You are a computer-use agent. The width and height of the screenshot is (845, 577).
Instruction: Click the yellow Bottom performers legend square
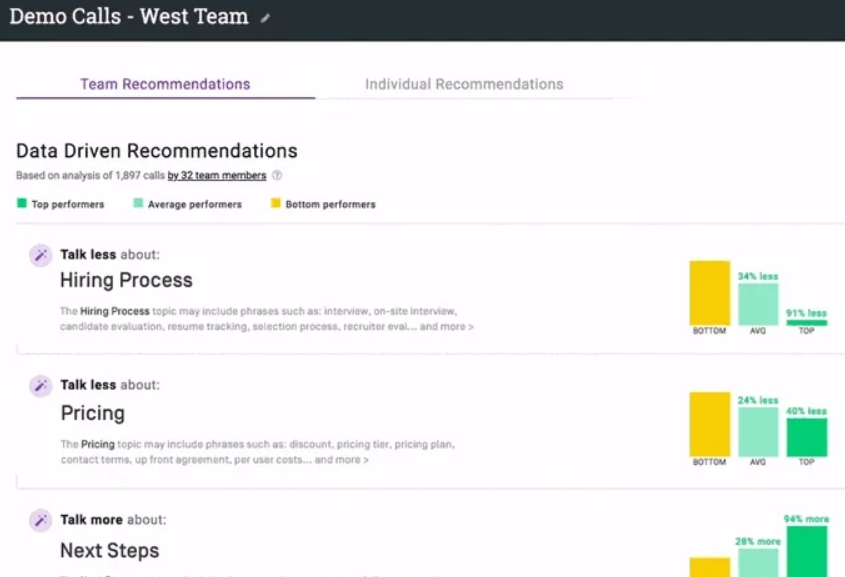(275, 203)
